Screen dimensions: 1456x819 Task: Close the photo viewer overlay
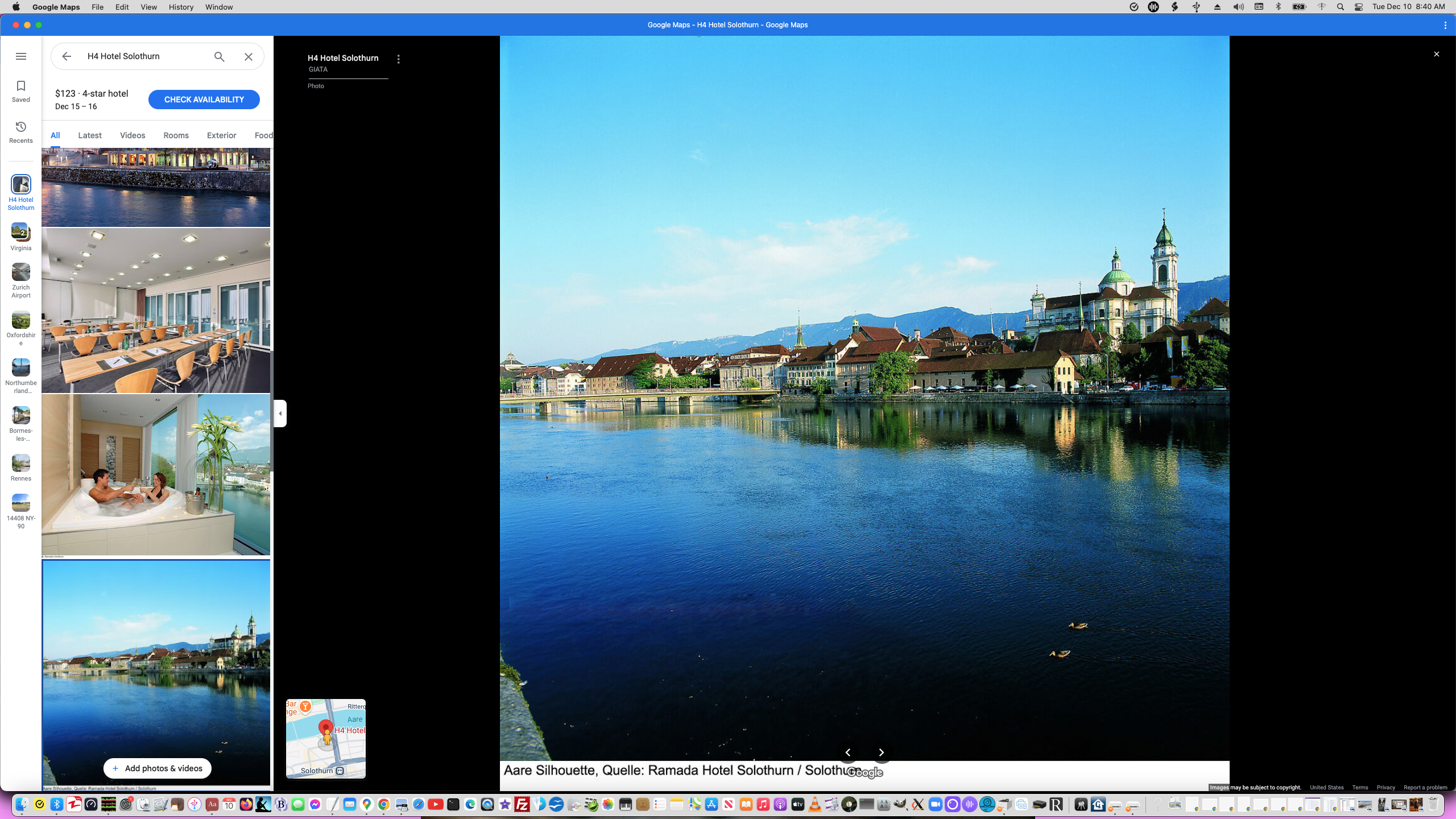tap(1436, 54)
